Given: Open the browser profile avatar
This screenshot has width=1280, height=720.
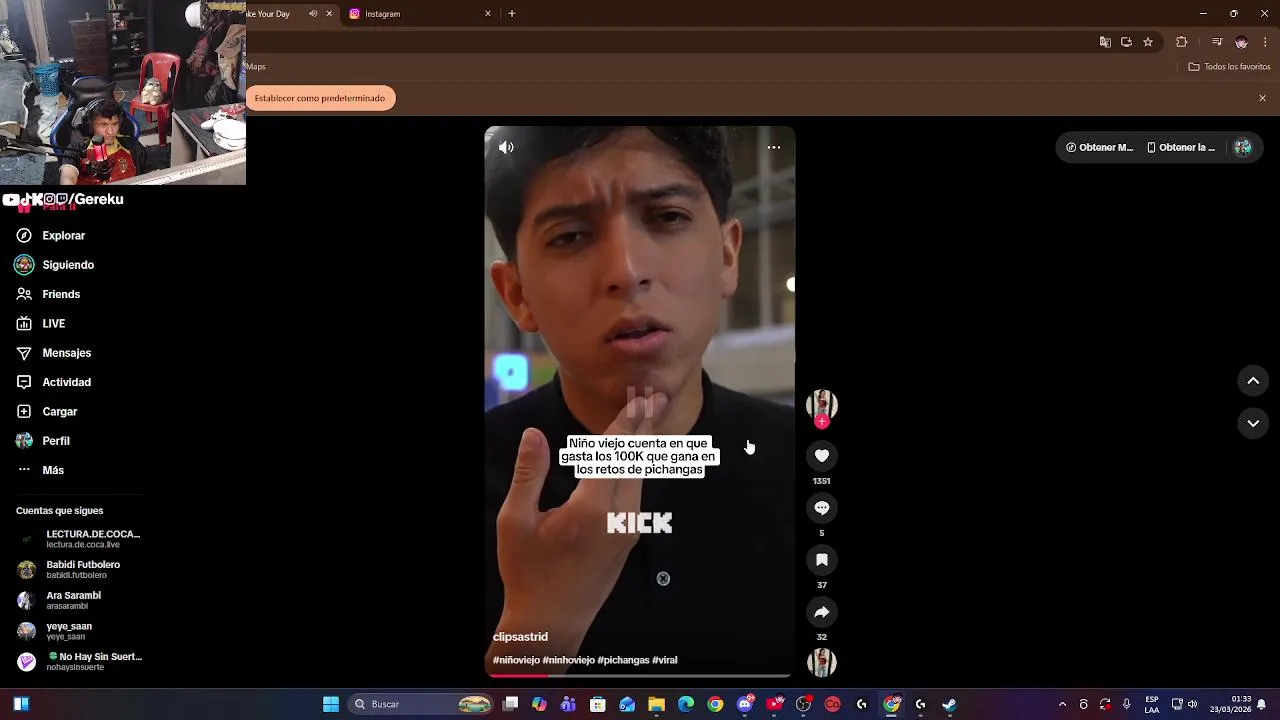Looking at the screenshot, I should (x=1241, y=42).
